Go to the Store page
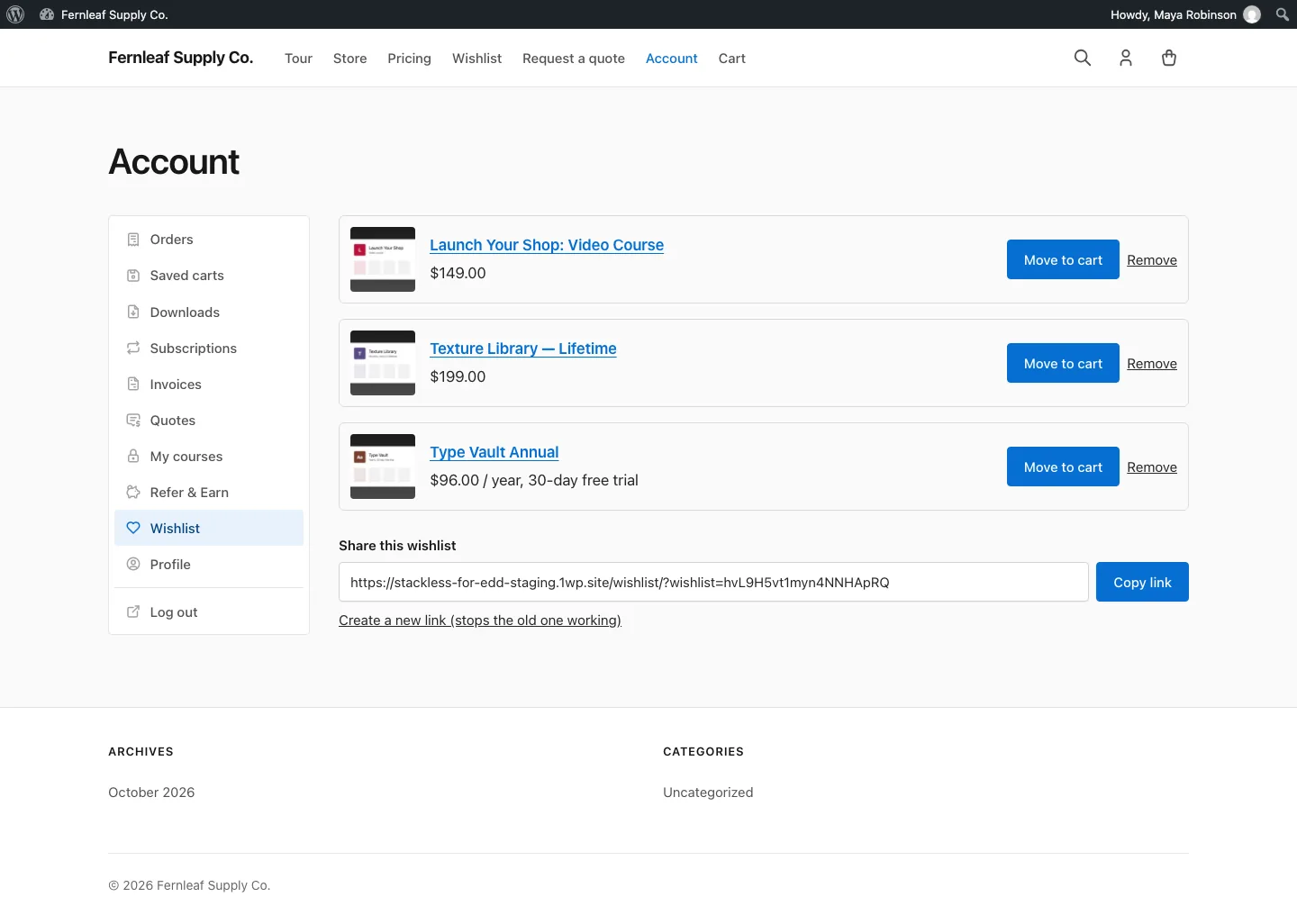The width and height of the screenshot is (1297, 924). (349, 59)
